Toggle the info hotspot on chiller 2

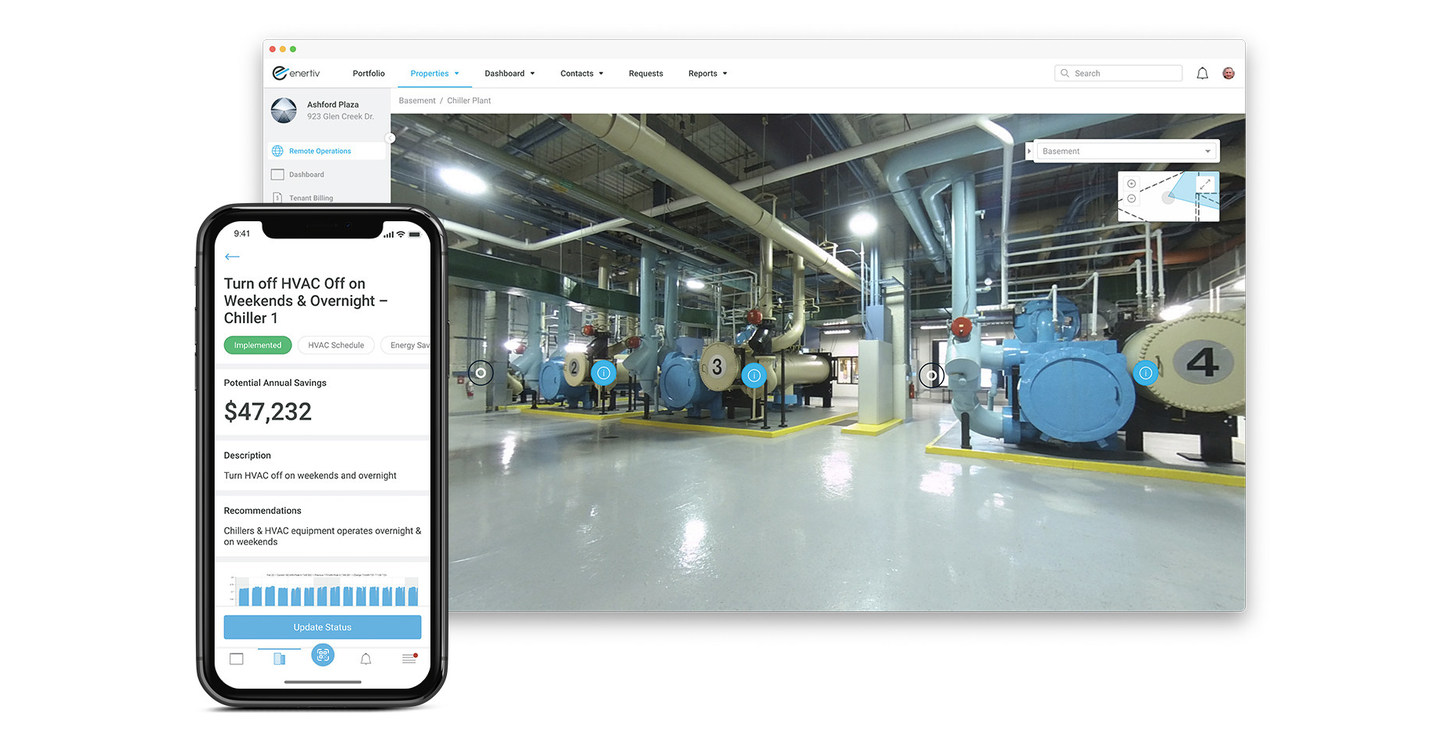pyautogui.click(x=603, y=372)
